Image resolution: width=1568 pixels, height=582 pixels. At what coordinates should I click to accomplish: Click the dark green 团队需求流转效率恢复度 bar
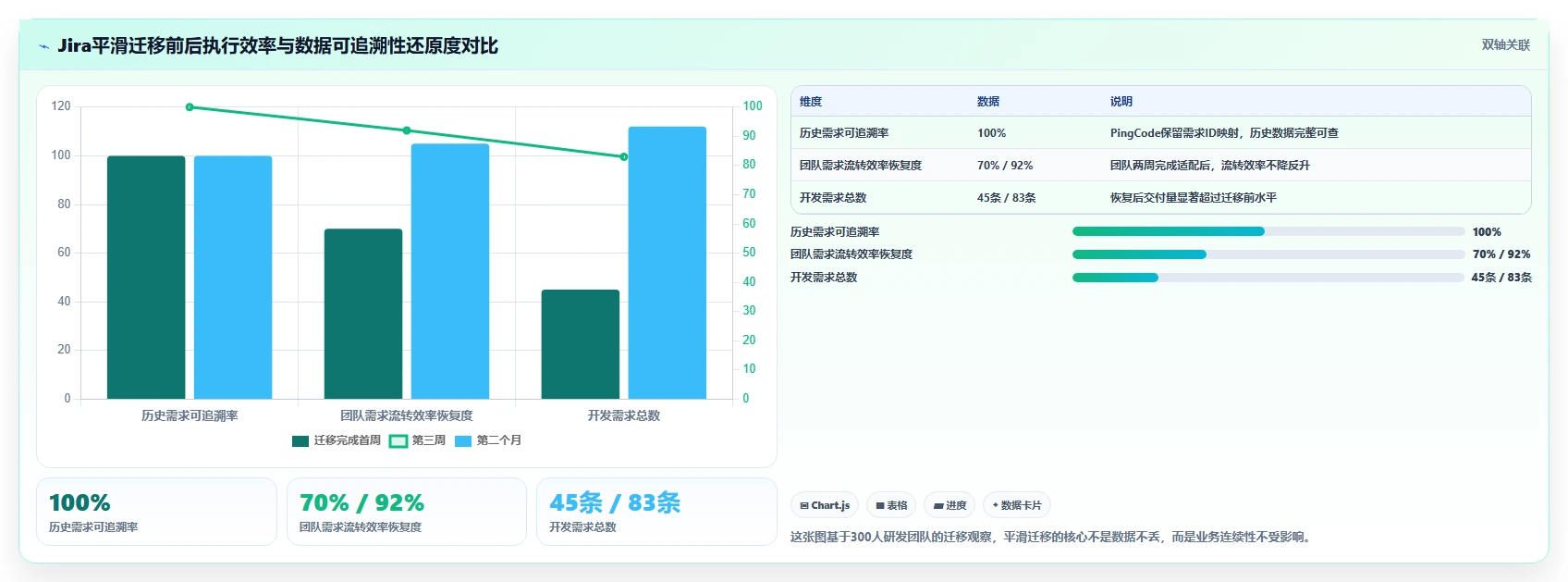click(x=363, y=314)
